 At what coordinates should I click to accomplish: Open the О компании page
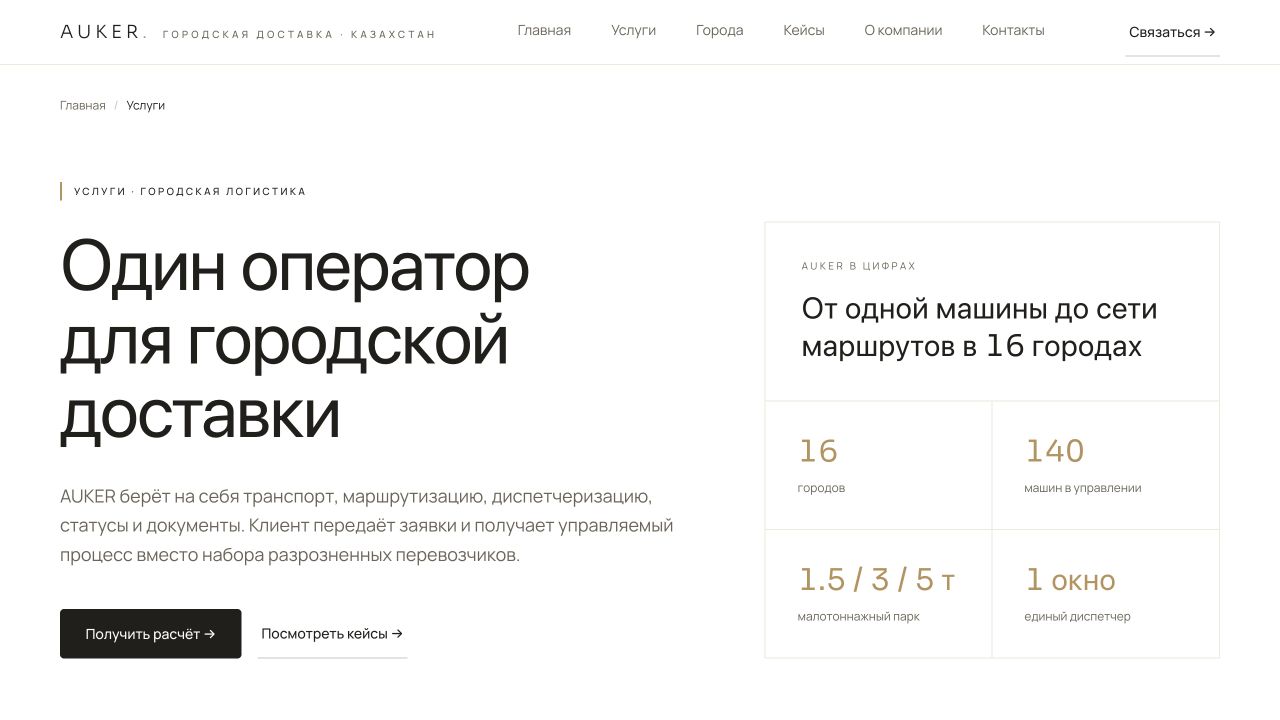point(903,30)
